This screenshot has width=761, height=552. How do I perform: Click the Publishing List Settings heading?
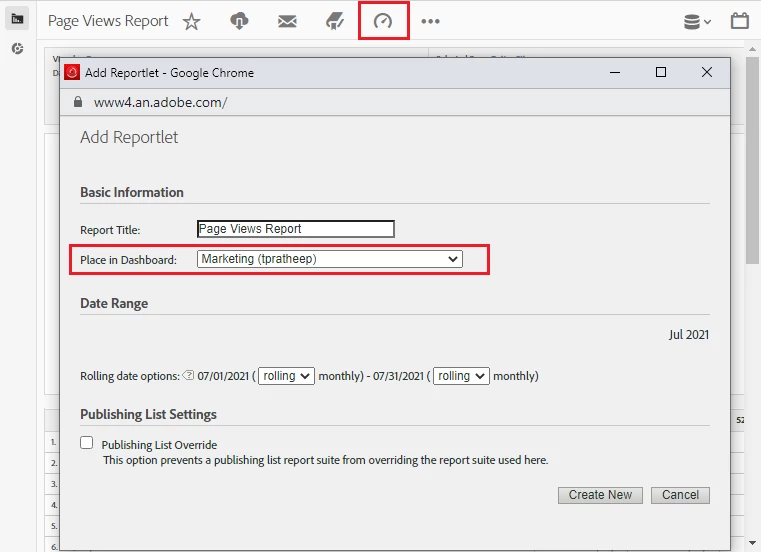click(x=149, y=414)
